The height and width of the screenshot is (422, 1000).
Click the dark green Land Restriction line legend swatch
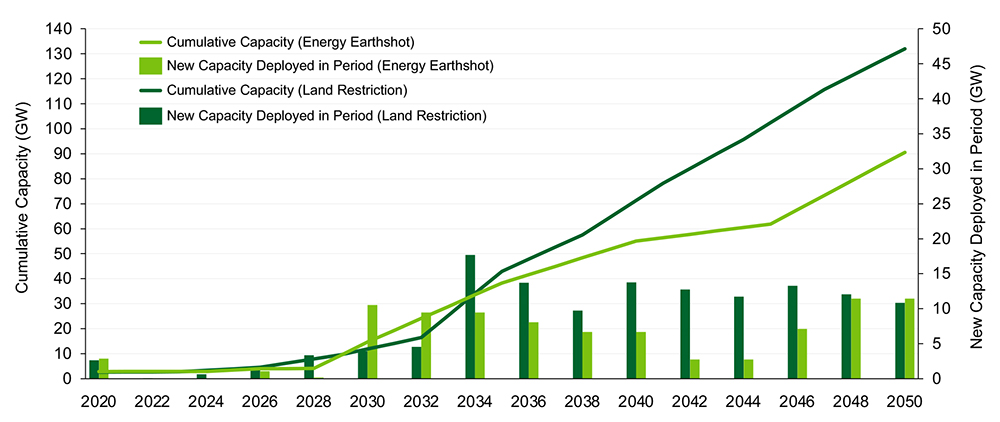tap(149, 91)
